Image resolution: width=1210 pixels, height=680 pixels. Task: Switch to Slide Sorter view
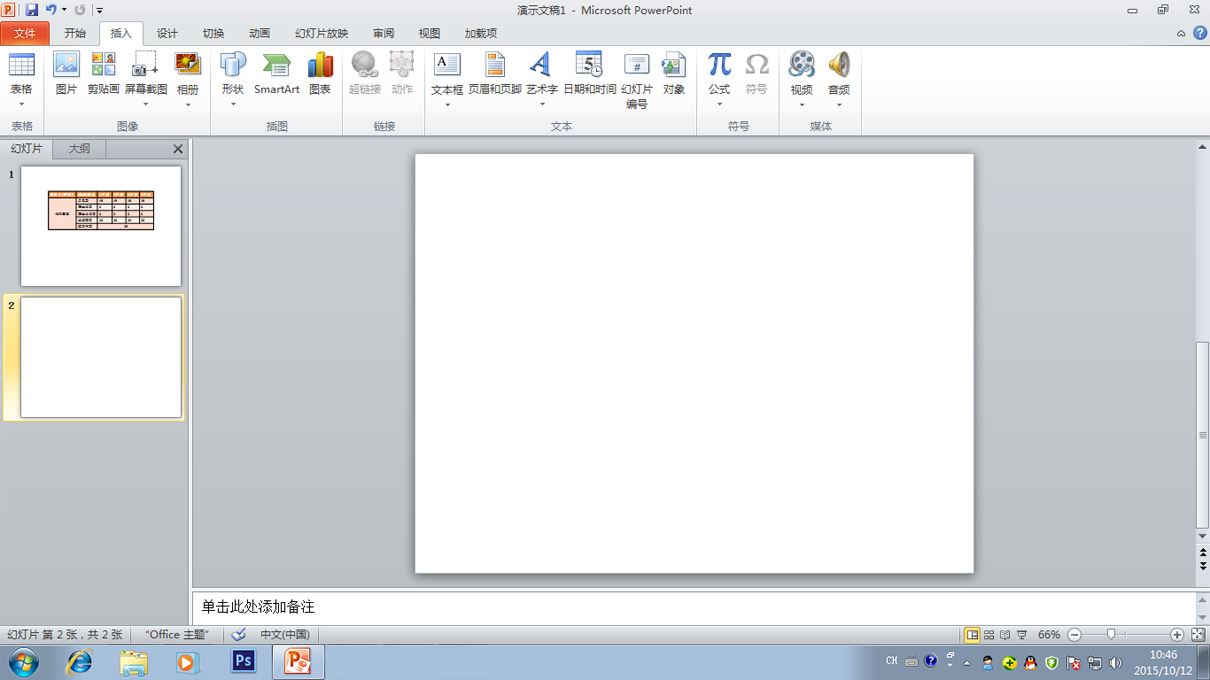click(989, 635)
